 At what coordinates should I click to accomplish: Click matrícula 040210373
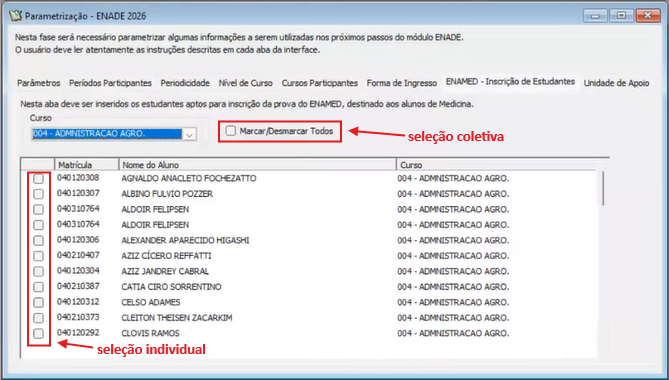click(x=78, y=317)
